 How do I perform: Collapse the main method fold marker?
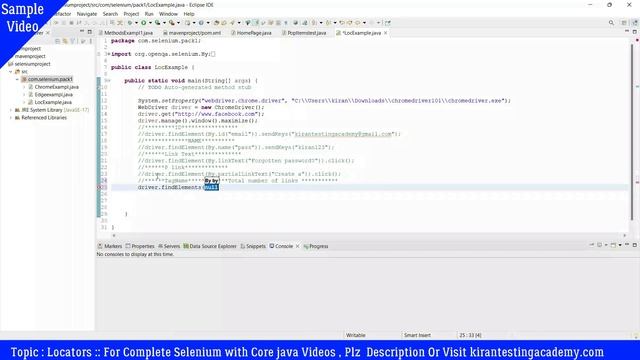point(109,80)
